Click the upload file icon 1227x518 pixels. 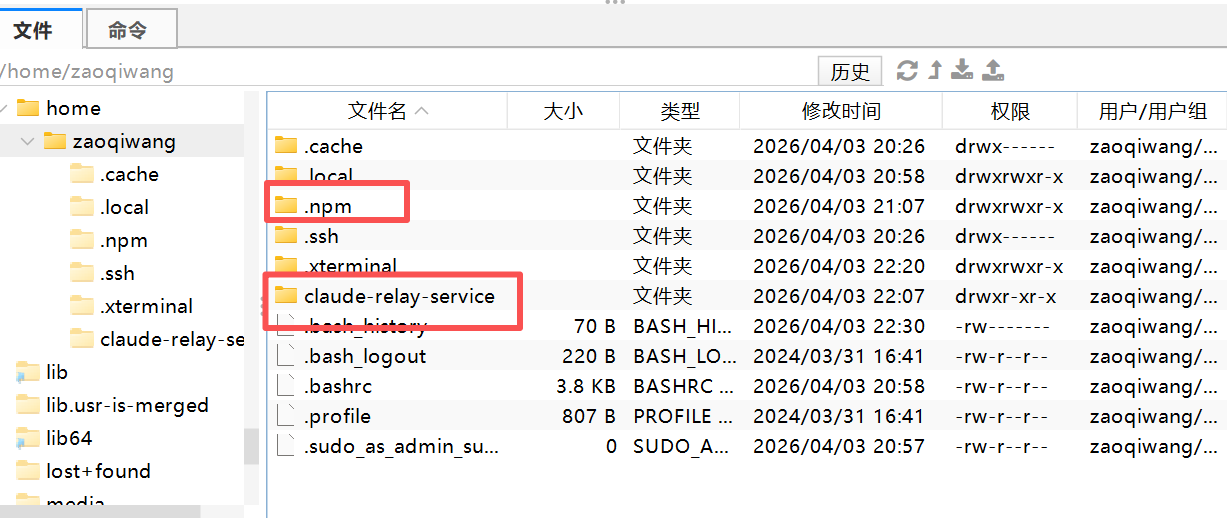point(992,71)
